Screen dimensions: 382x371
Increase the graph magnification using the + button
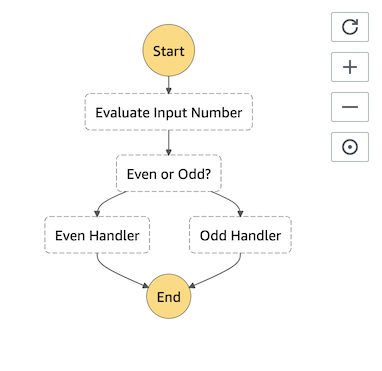pyautogui.click(x=350, y=67)
